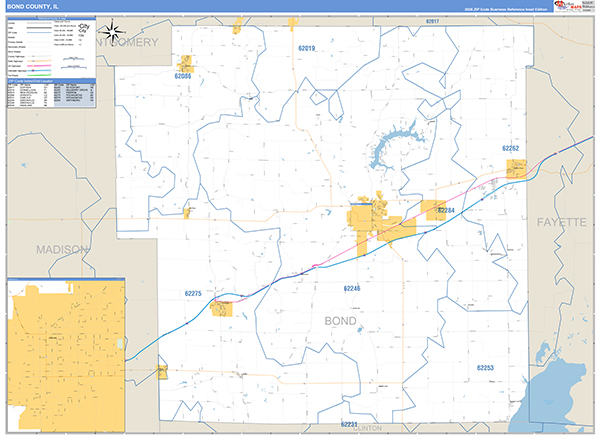Select ZIP code label 62284

pos(446,210)
